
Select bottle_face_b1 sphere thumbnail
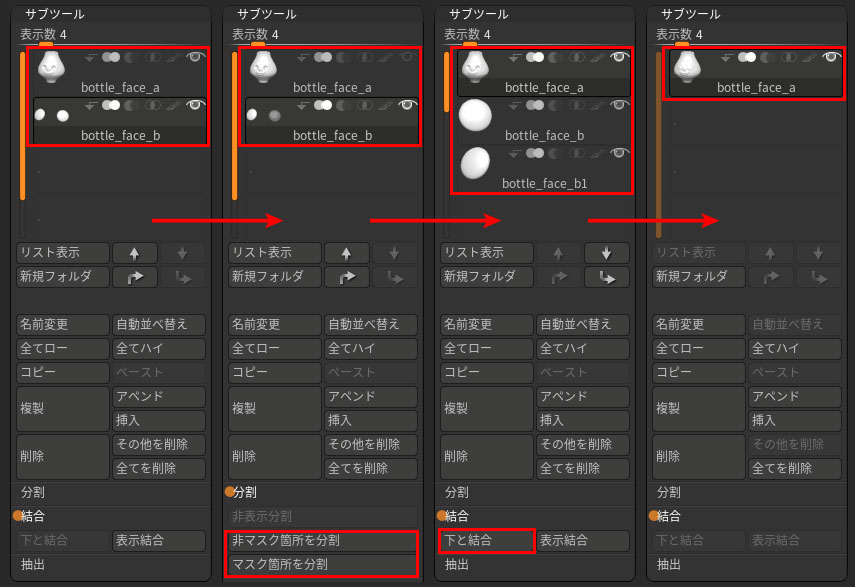475,164
